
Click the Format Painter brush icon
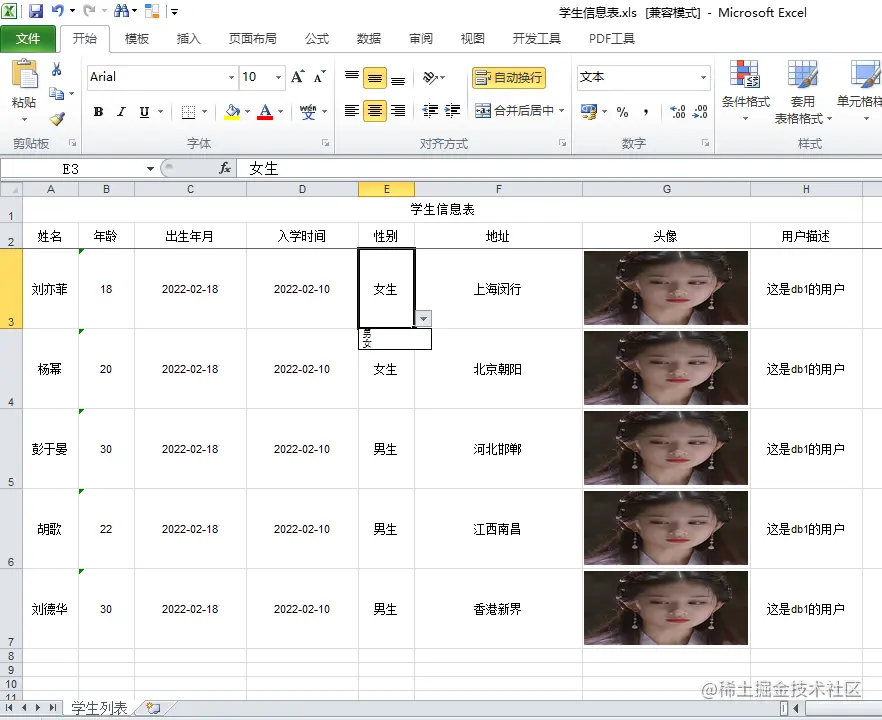[57, 119]
